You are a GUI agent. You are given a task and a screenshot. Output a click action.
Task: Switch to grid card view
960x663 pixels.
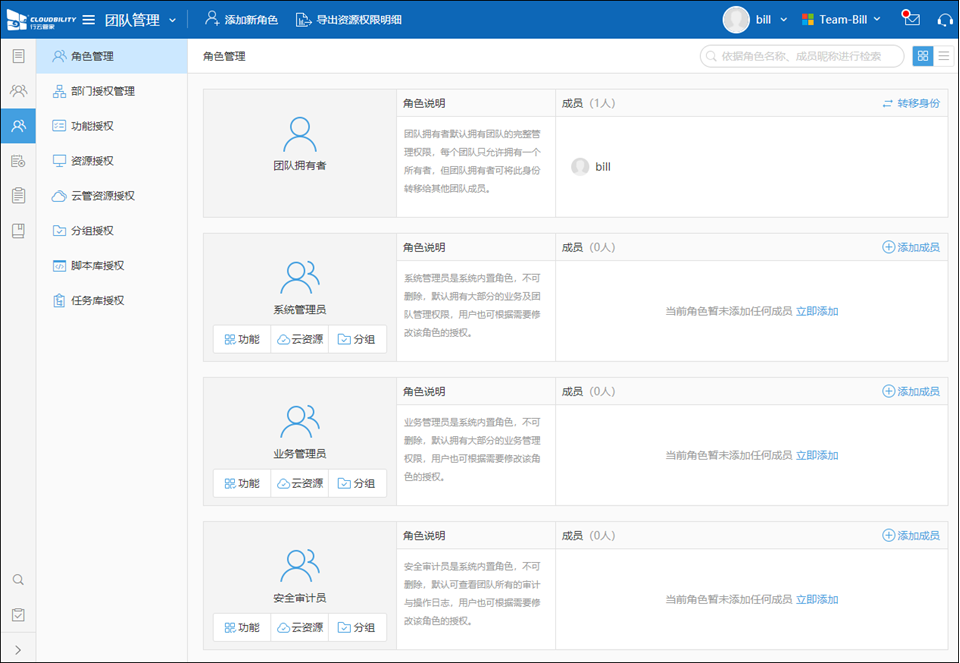922,56
